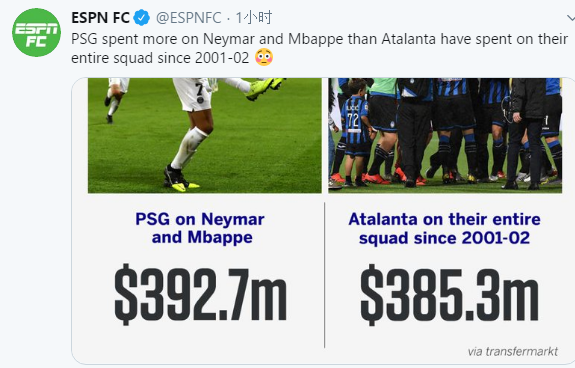This screenshot has height=368, width=575.
Task: Expand the tweet options chevron
Action: click(x=571, y=18)
